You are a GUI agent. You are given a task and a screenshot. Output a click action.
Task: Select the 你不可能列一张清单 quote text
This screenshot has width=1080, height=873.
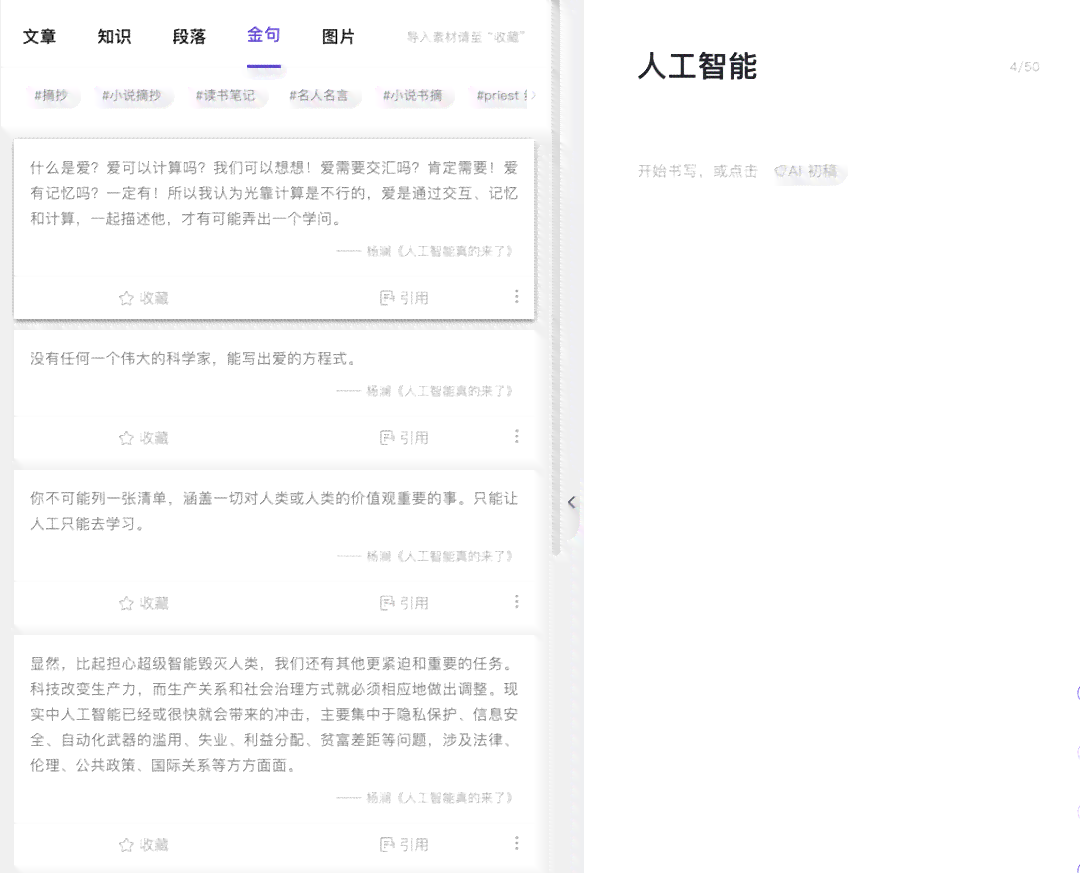[x=273, y=511]
